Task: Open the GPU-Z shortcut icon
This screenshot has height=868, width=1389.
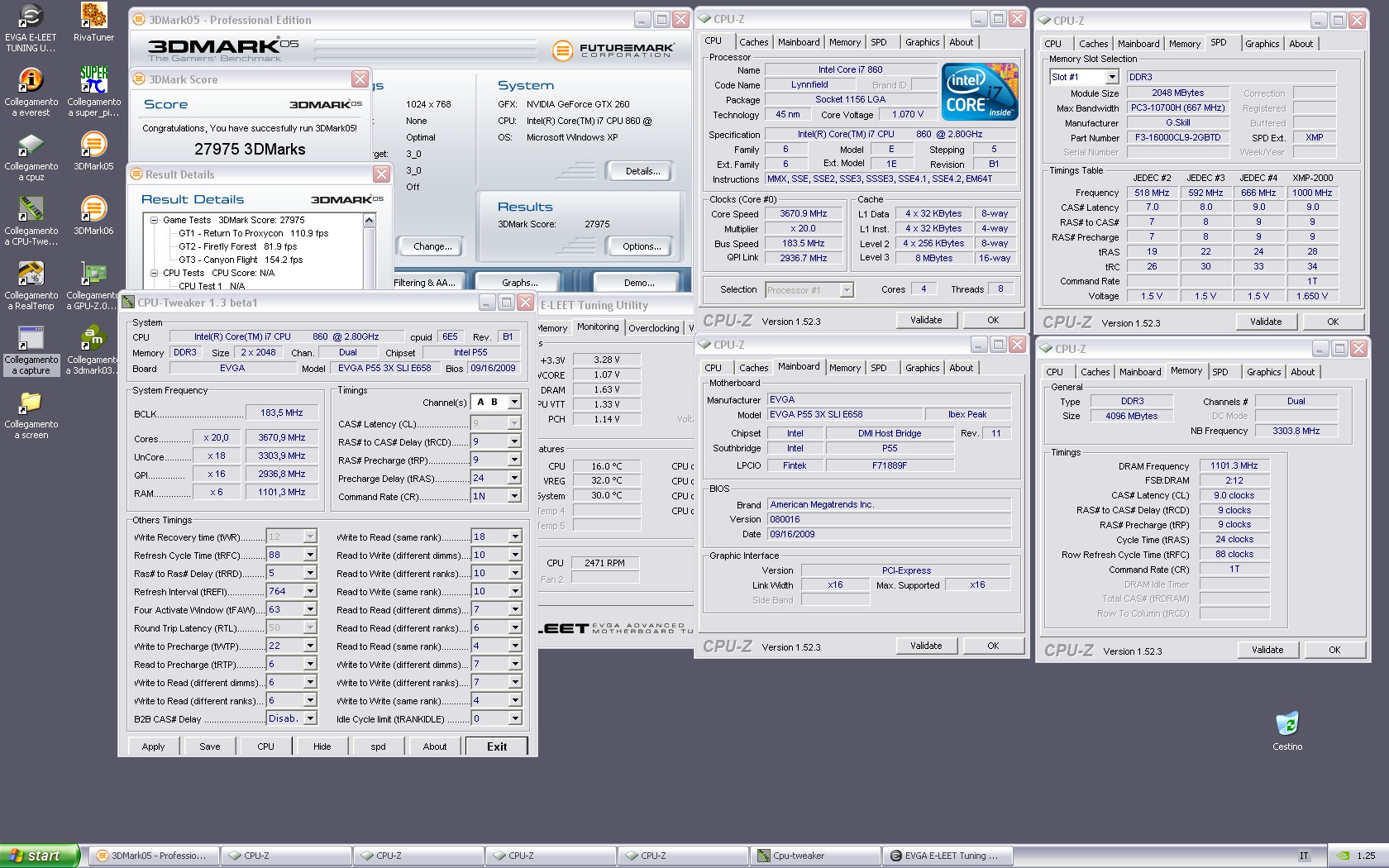Action: point(93,285)
